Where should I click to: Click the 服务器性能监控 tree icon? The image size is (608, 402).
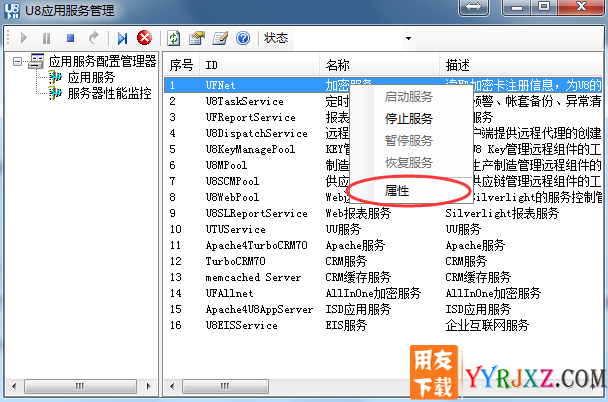(55, 93)
